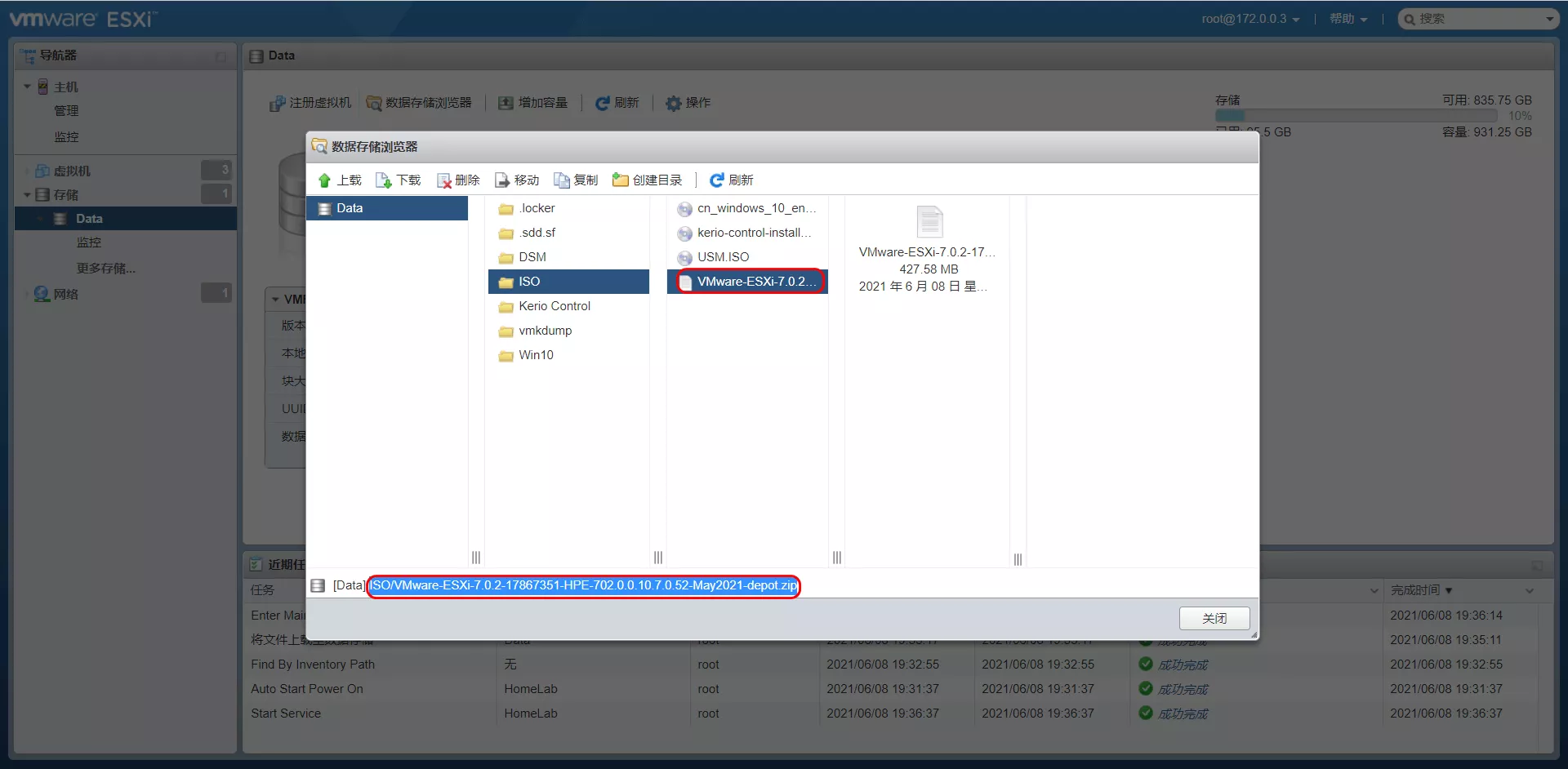1568x769 pixels.
Task: Click the search box in top bar
Action: [1478, 19]
